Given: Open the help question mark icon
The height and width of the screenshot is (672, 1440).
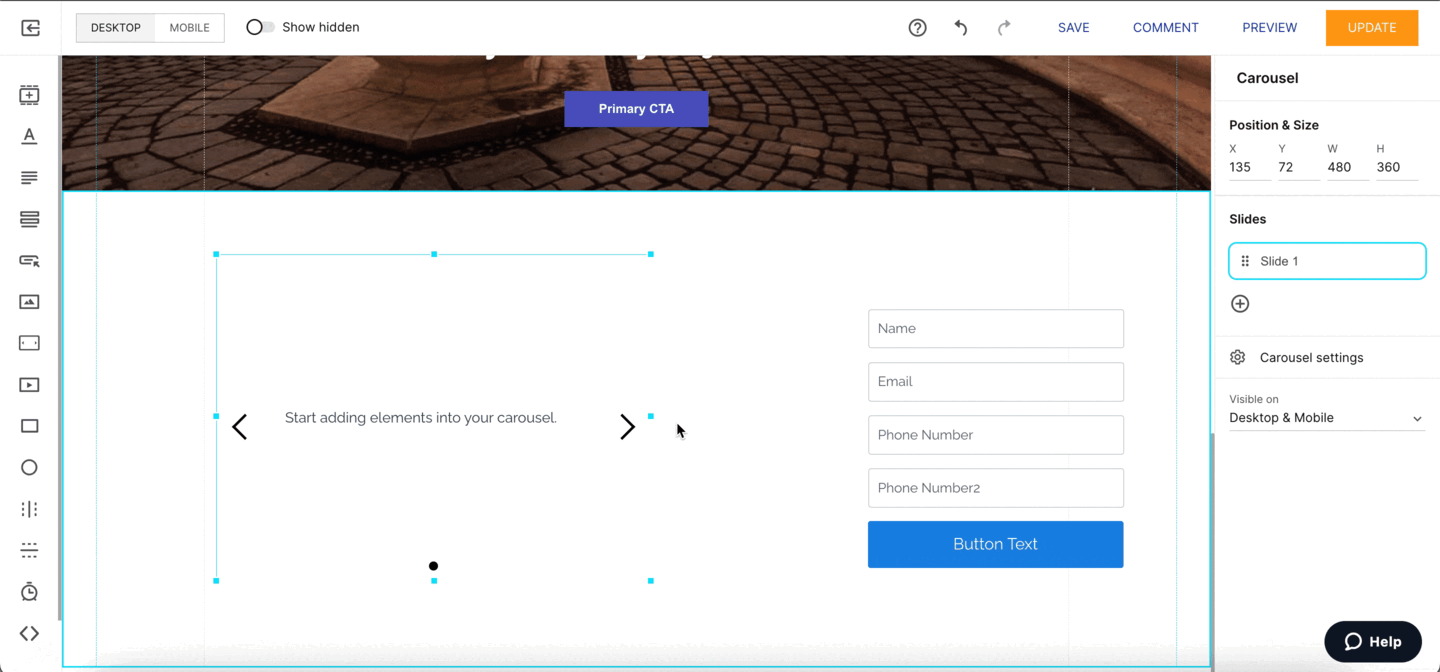Looking at the screenshot, I should 917,28.
